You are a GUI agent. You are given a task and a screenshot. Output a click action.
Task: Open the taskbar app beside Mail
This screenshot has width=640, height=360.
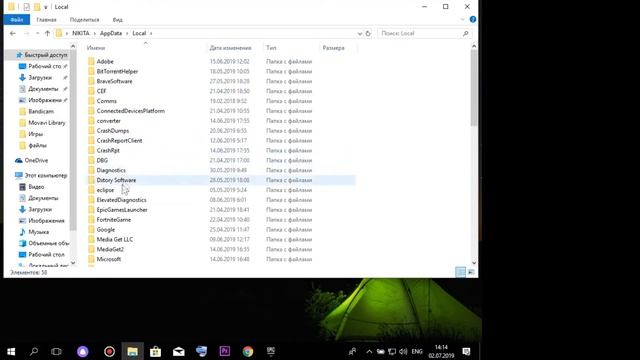(x=202, y=351)
